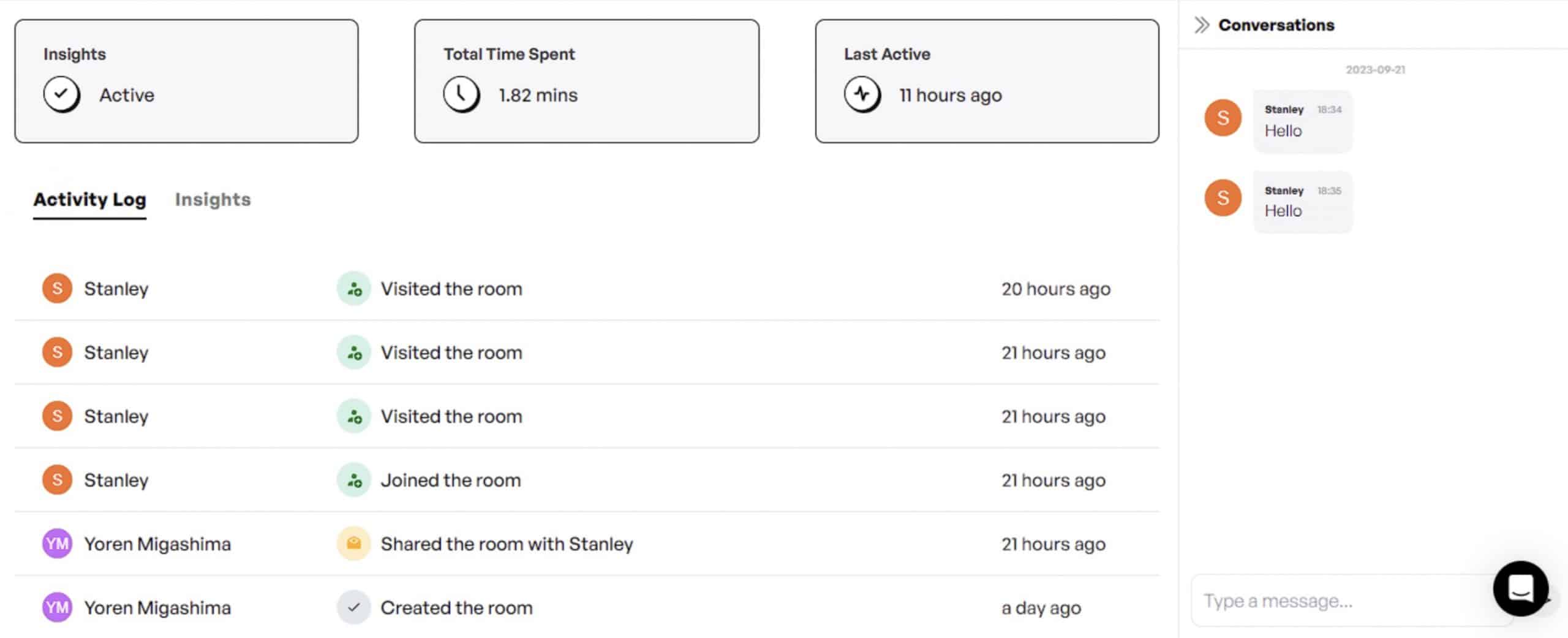Collapse the Conversations panel with double-chevron icon
The image size is (1568, 638).
[x=1202, y=25]
